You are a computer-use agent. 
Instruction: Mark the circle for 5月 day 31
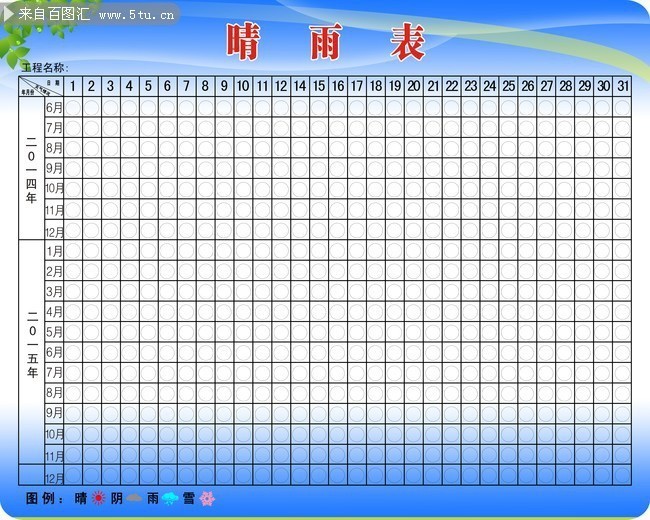[623, 332]
